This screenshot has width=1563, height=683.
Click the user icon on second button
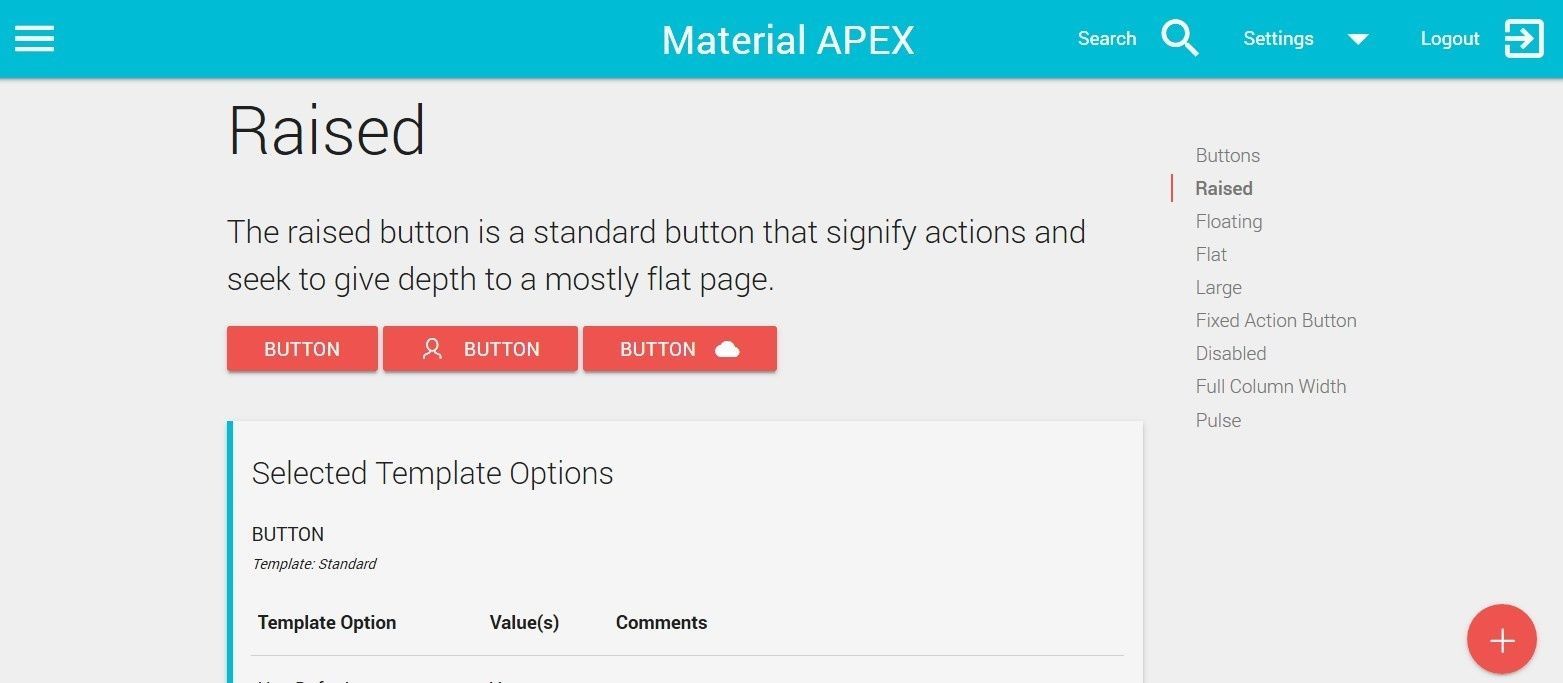pyautogui.click(x=432, y=349)
